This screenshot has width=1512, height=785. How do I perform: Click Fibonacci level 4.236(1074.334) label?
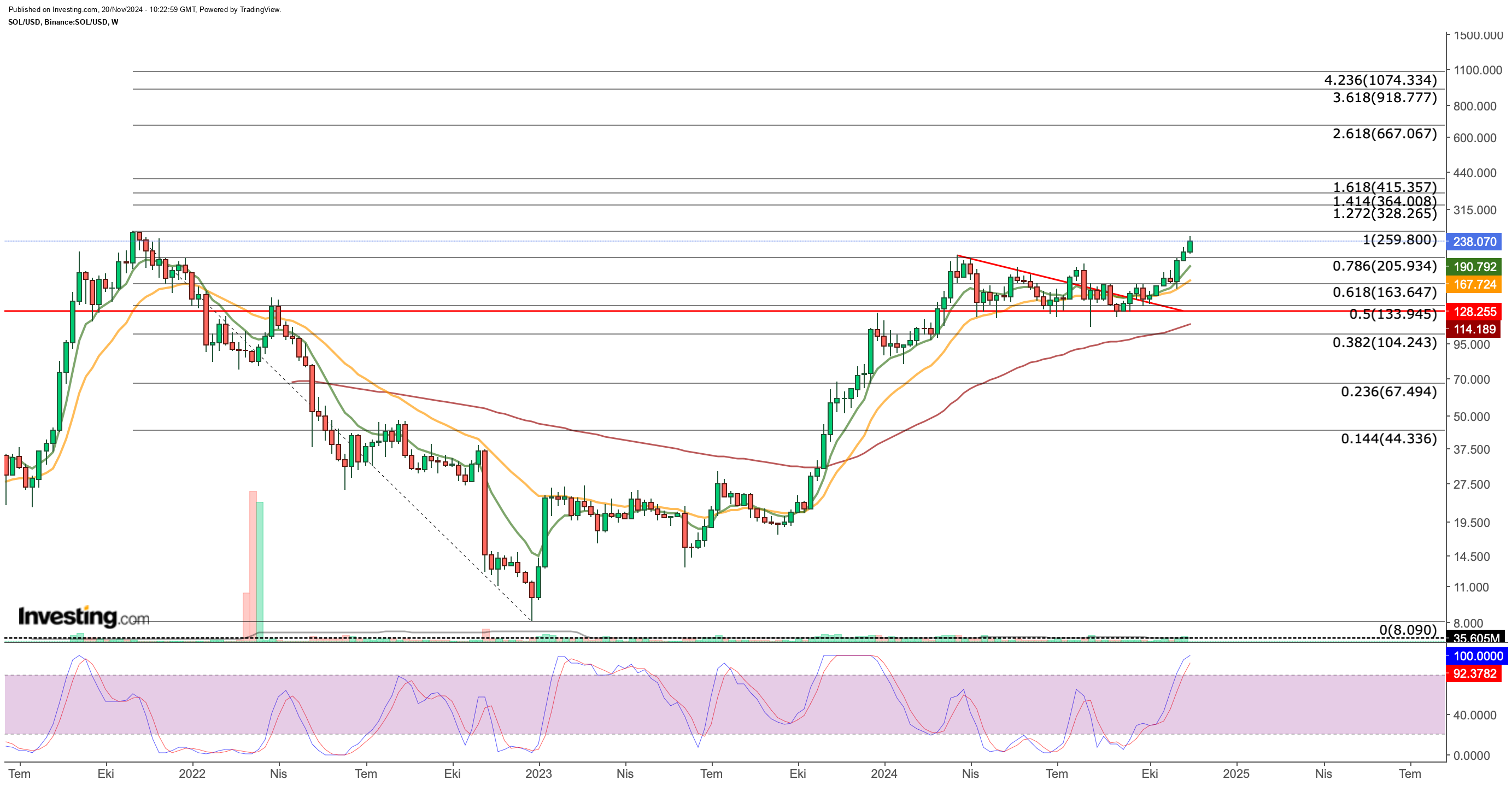tap(1380, 80)
